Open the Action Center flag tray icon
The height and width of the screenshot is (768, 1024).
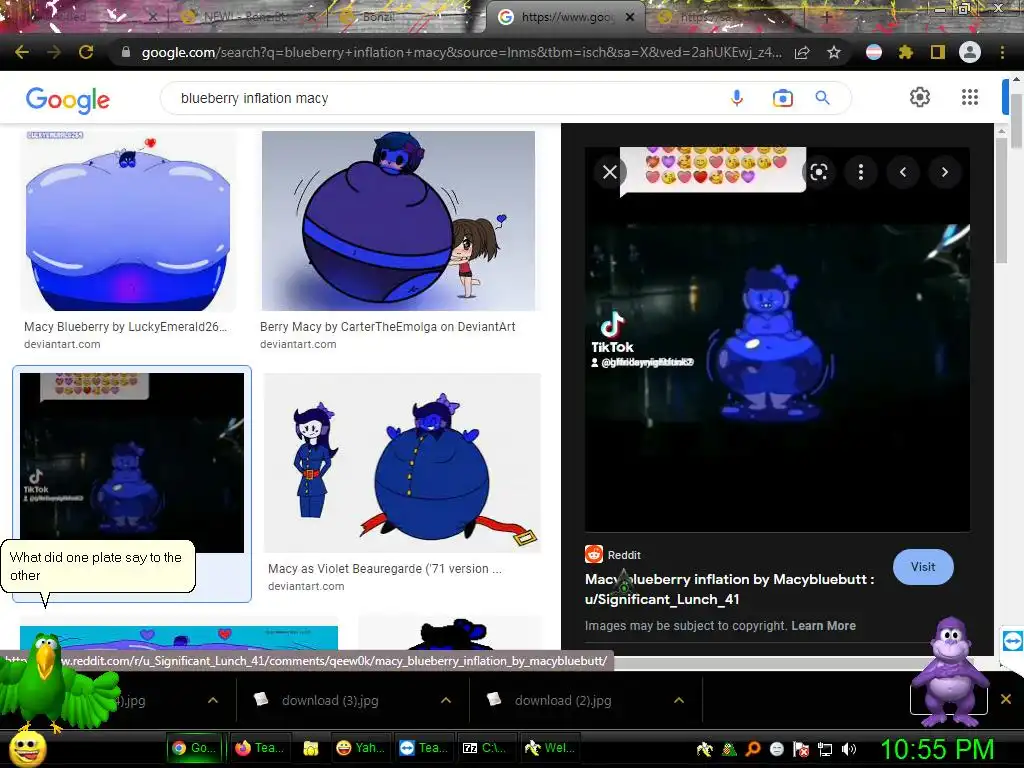point(801,749)
